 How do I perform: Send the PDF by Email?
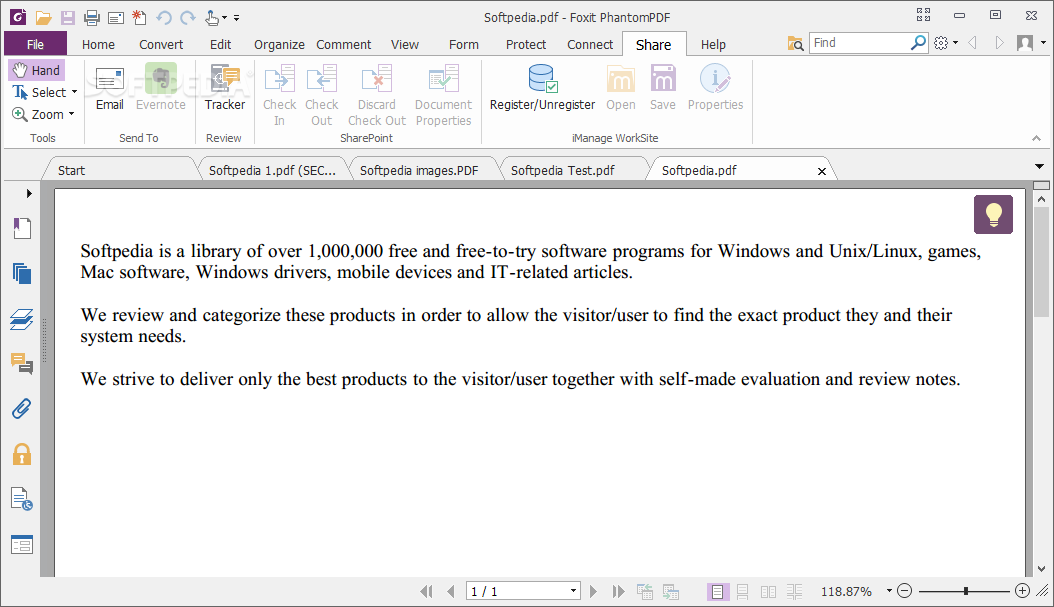coord(110,87)
